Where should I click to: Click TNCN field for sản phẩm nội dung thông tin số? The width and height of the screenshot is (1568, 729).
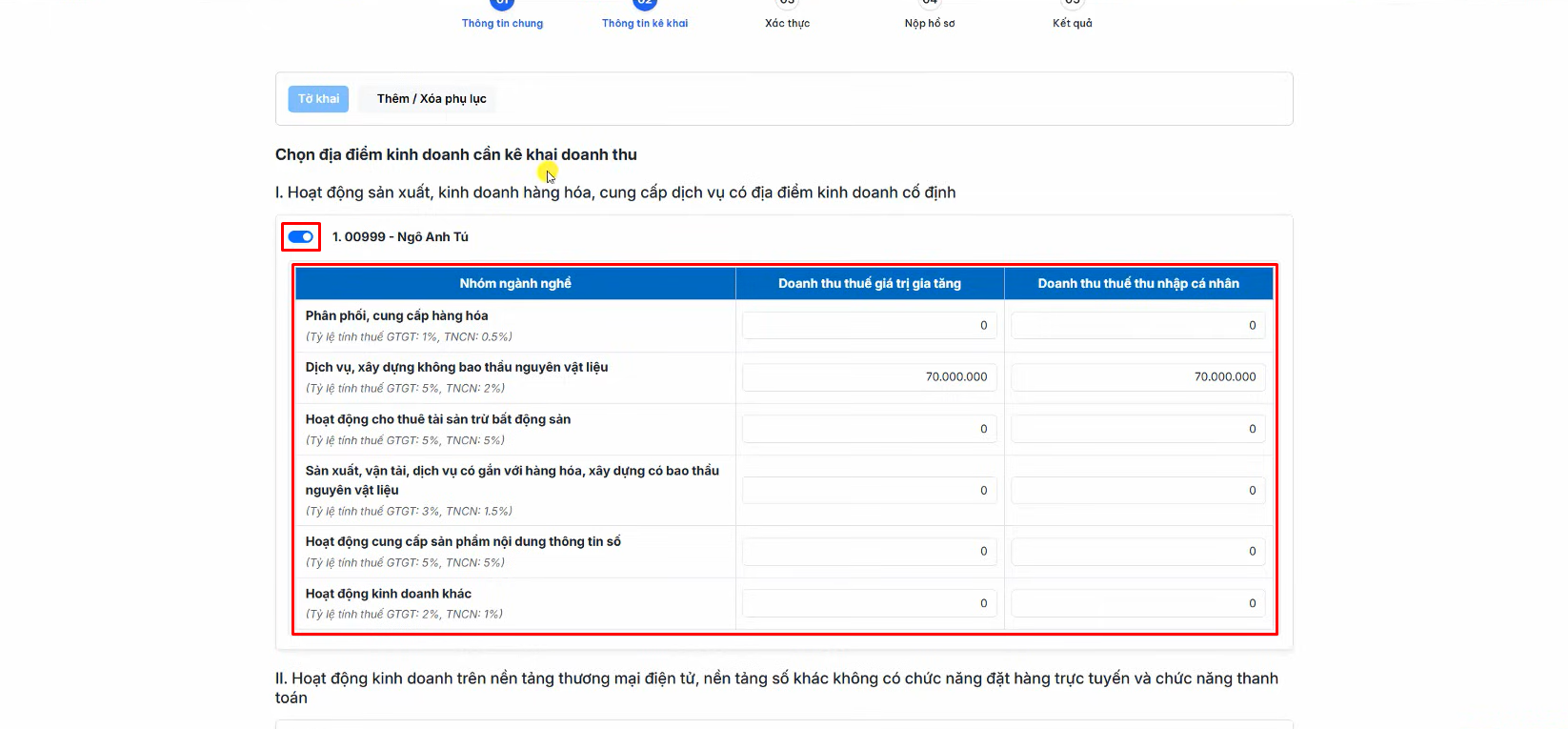[x=1138, y=552]
